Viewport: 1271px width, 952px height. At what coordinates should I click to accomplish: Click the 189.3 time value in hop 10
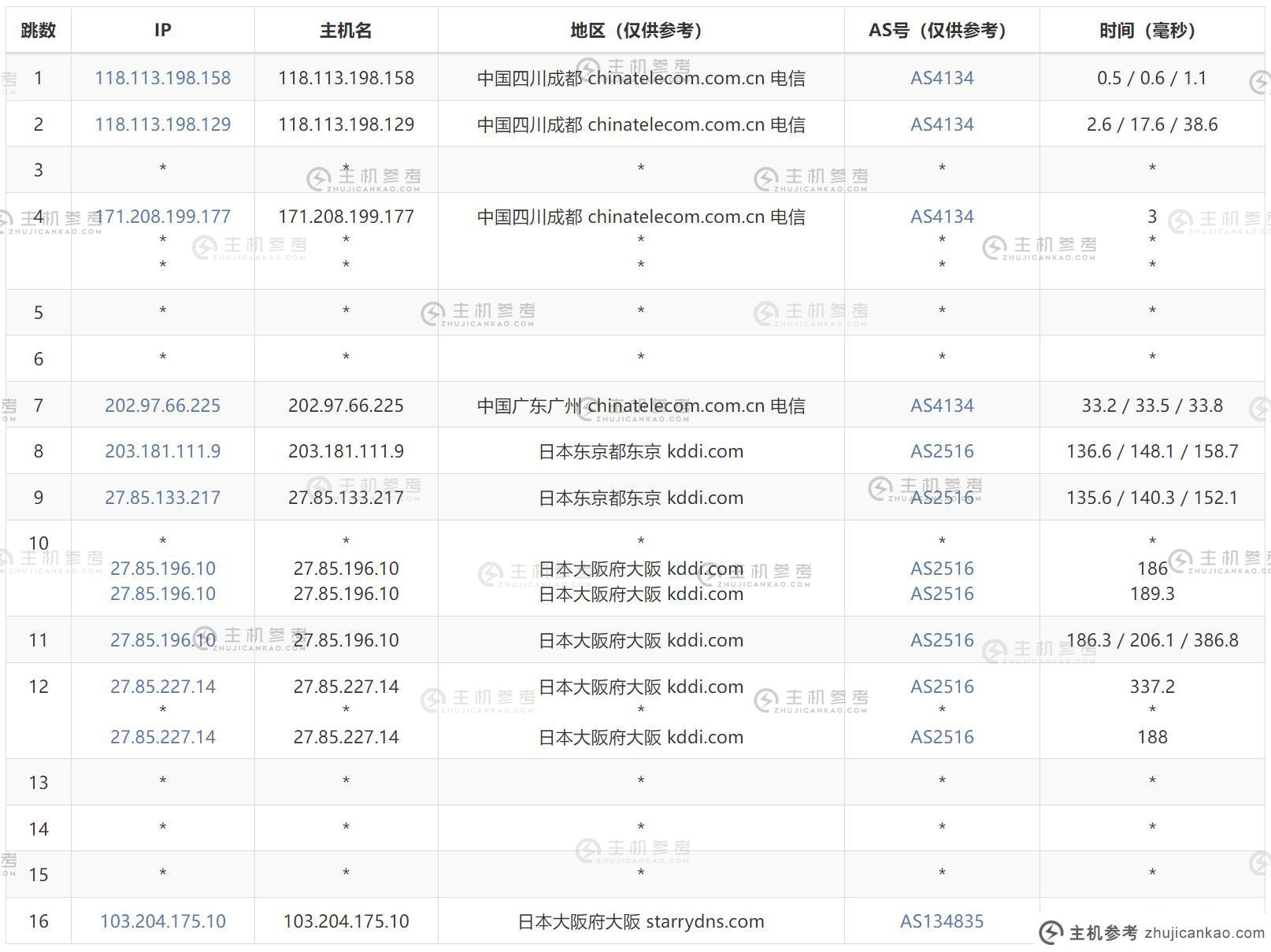1152,594
